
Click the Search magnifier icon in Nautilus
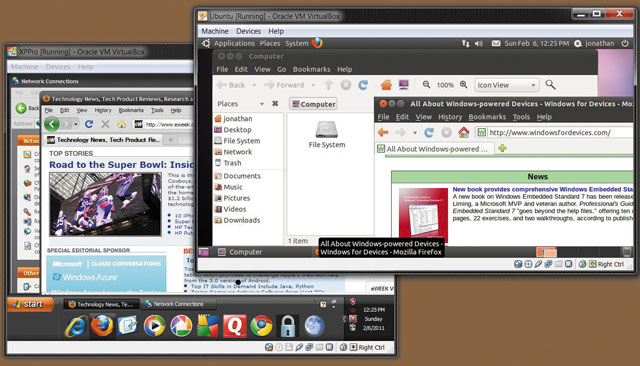pyautogui.click(x=550, y=84)
